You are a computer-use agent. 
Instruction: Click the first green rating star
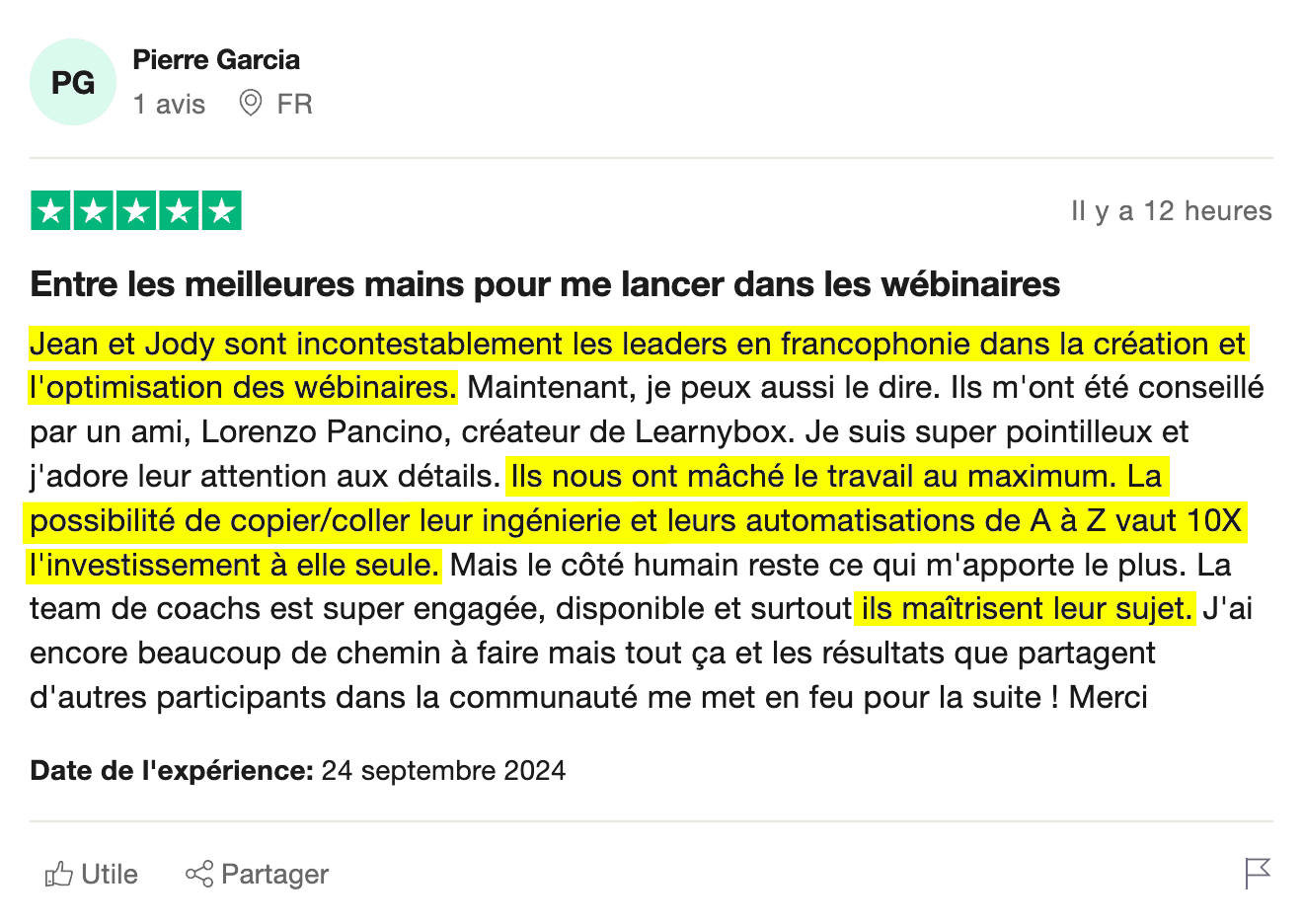[x=50, y=210]
